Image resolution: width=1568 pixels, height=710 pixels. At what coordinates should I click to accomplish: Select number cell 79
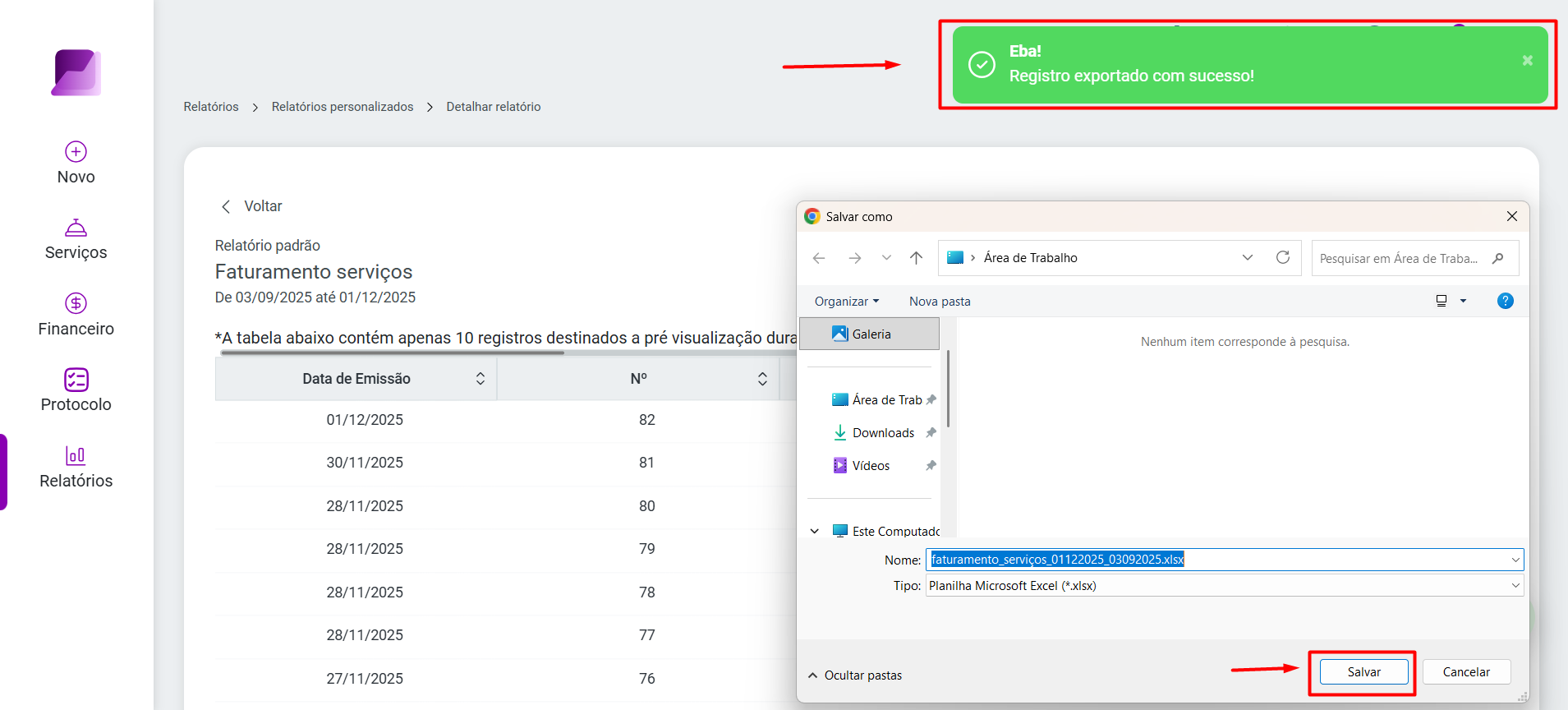click(647, 549)
